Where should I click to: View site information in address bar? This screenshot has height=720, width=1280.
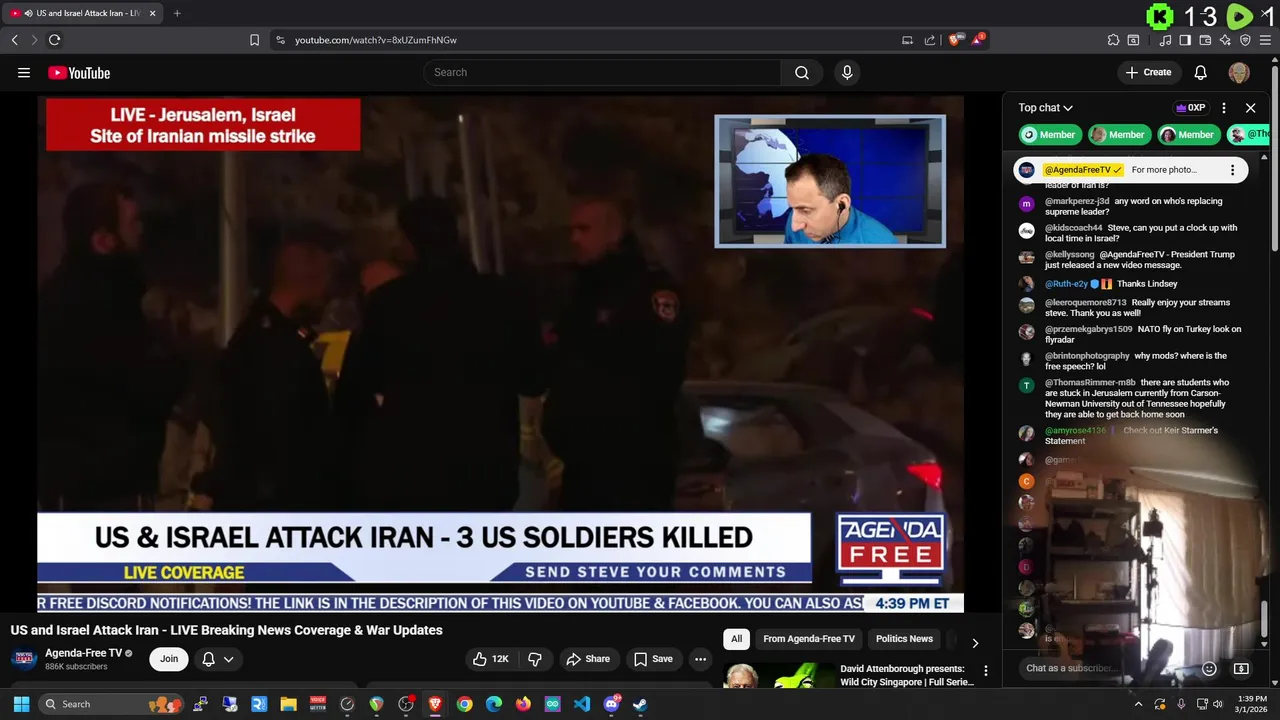tap(280, 40)
